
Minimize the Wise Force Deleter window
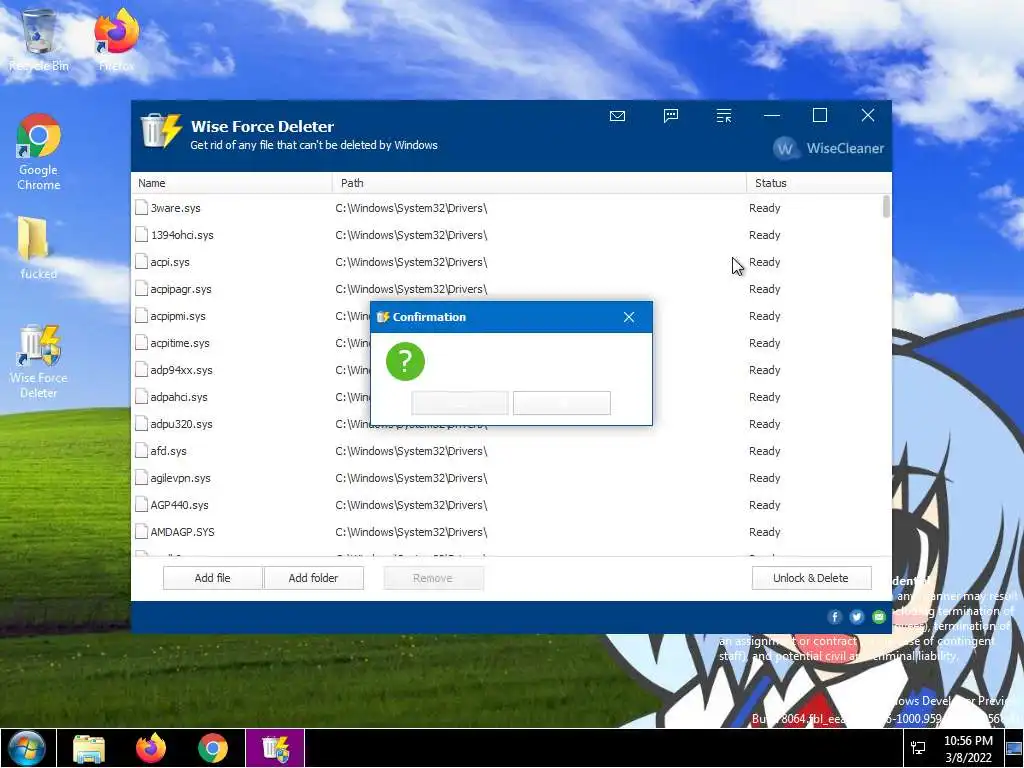[x=772, y=116]
